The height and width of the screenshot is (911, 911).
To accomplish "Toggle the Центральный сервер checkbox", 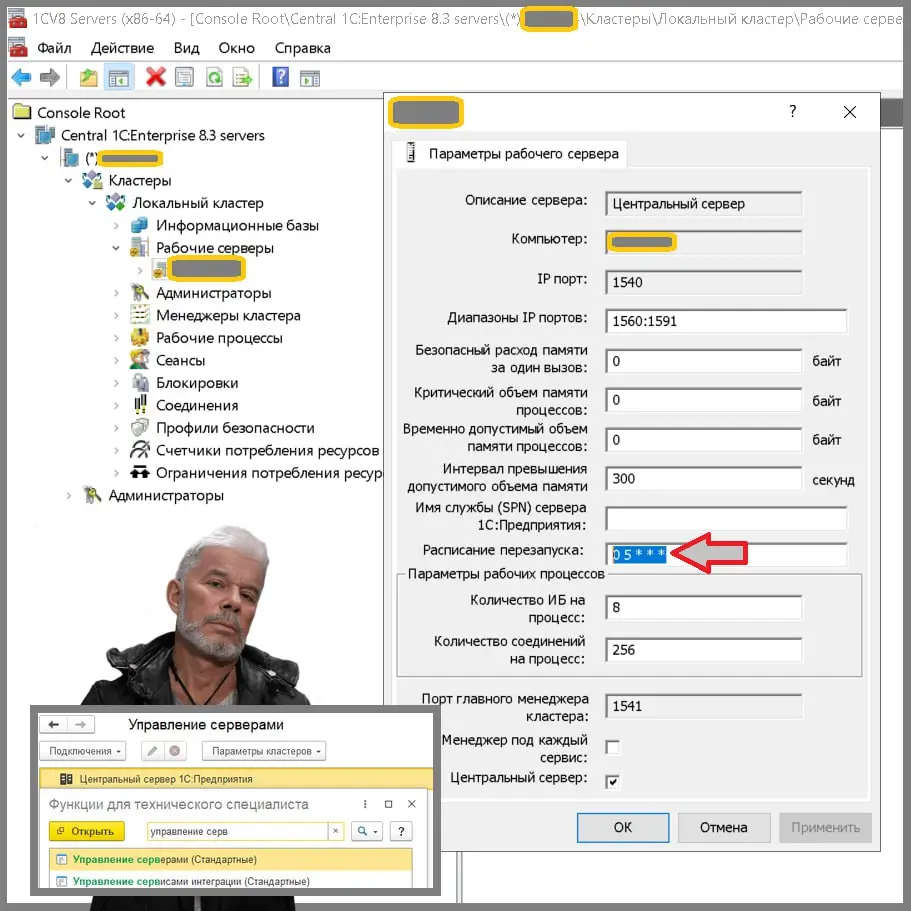I will pos(612,782).
